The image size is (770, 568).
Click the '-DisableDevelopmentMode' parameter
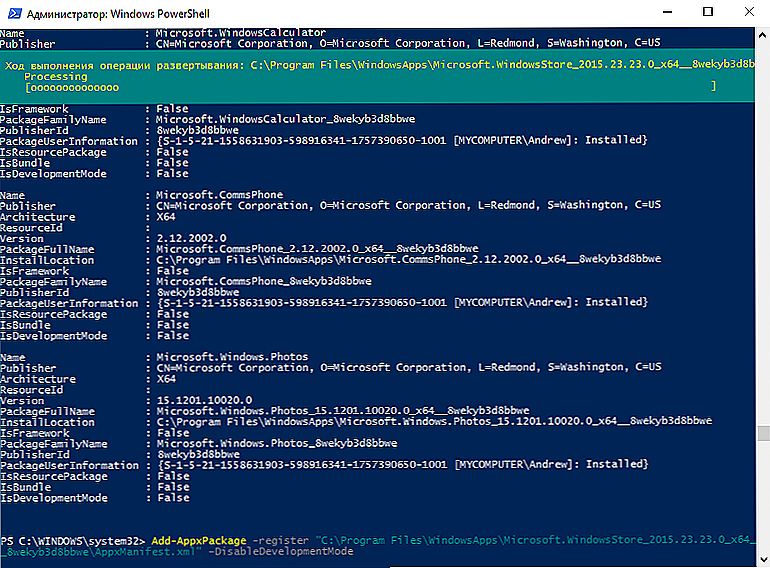[x=280, y=552]
